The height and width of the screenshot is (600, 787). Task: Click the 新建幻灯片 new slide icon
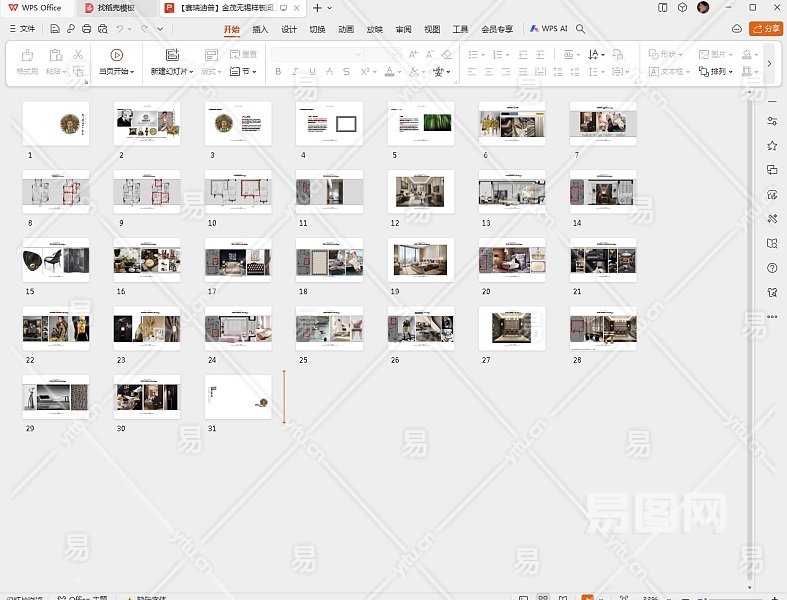point(172,55)
